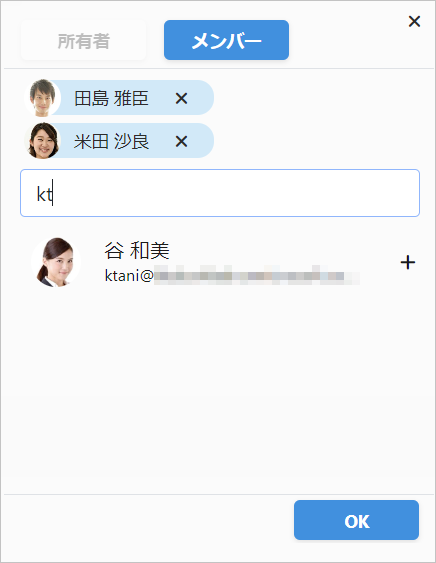The image size is (436, 563).
Task: Remove 米田 沙良 using its X icon
Action: [x=181, y=141]
